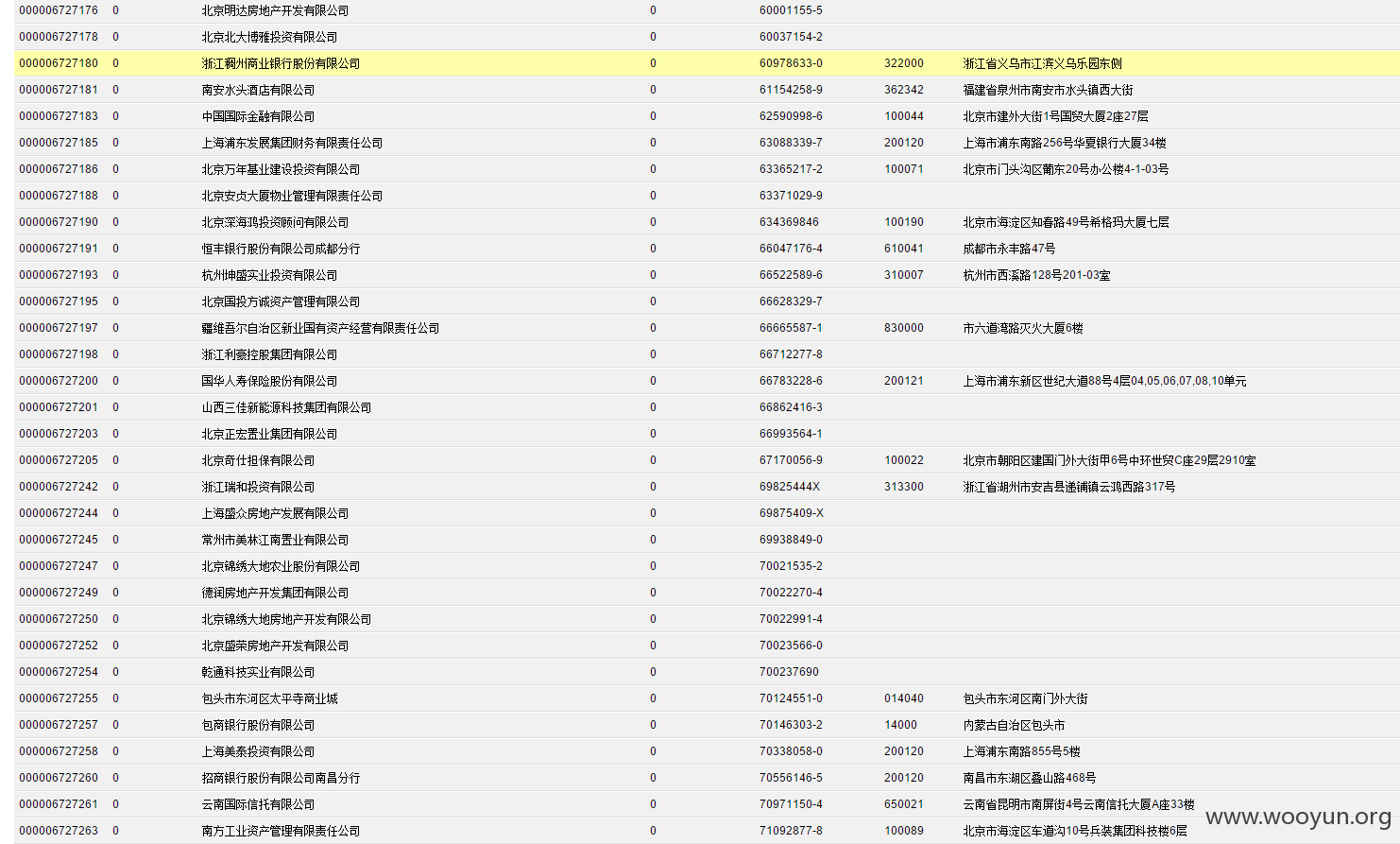Screen dimensions: 1400x844
Task: Select row ID 000006727250
Action: (x=59, y=619)
